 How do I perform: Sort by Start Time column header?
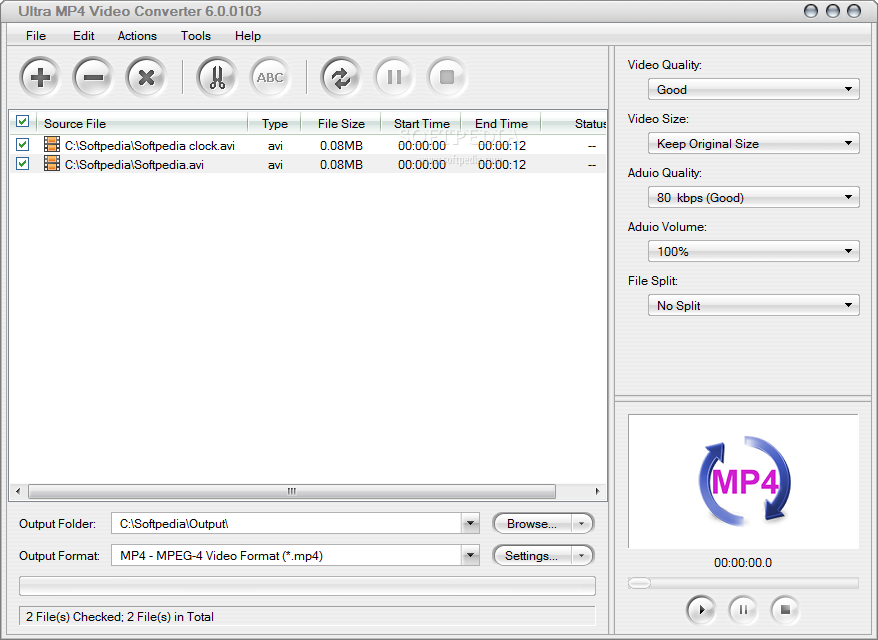(421, 123)
